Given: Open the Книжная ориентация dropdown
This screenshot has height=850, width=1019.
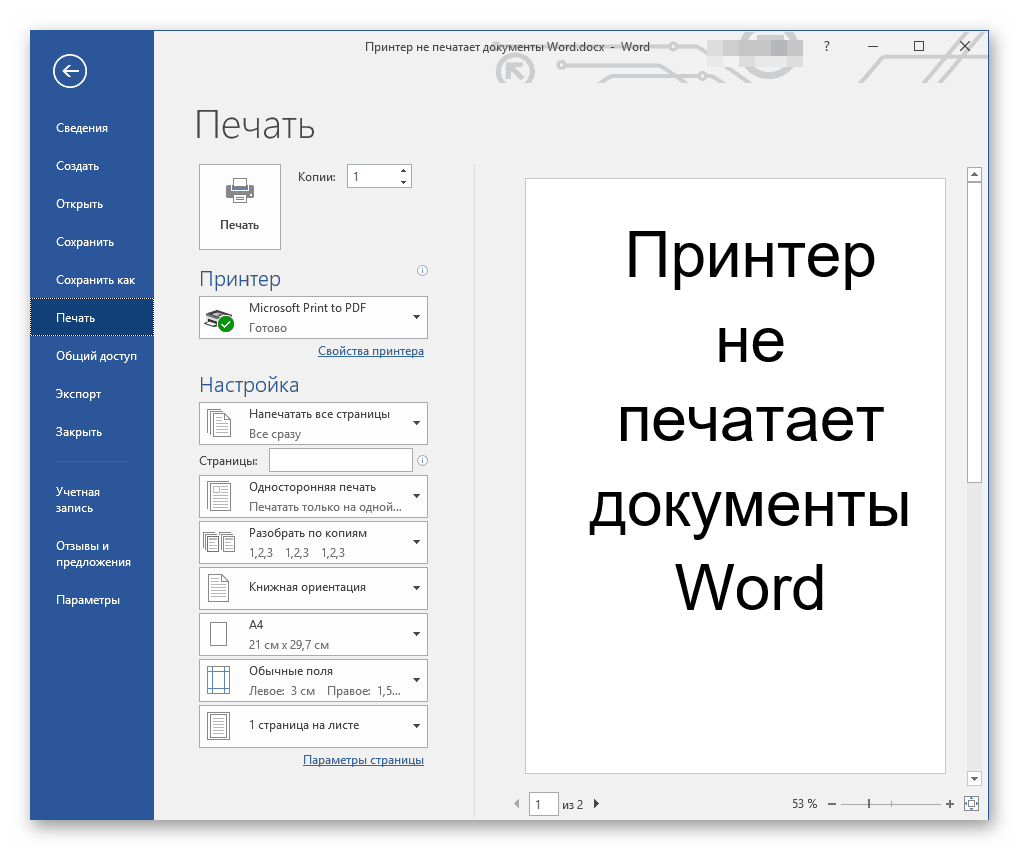Looking at the screenshot, I should 313,588.
